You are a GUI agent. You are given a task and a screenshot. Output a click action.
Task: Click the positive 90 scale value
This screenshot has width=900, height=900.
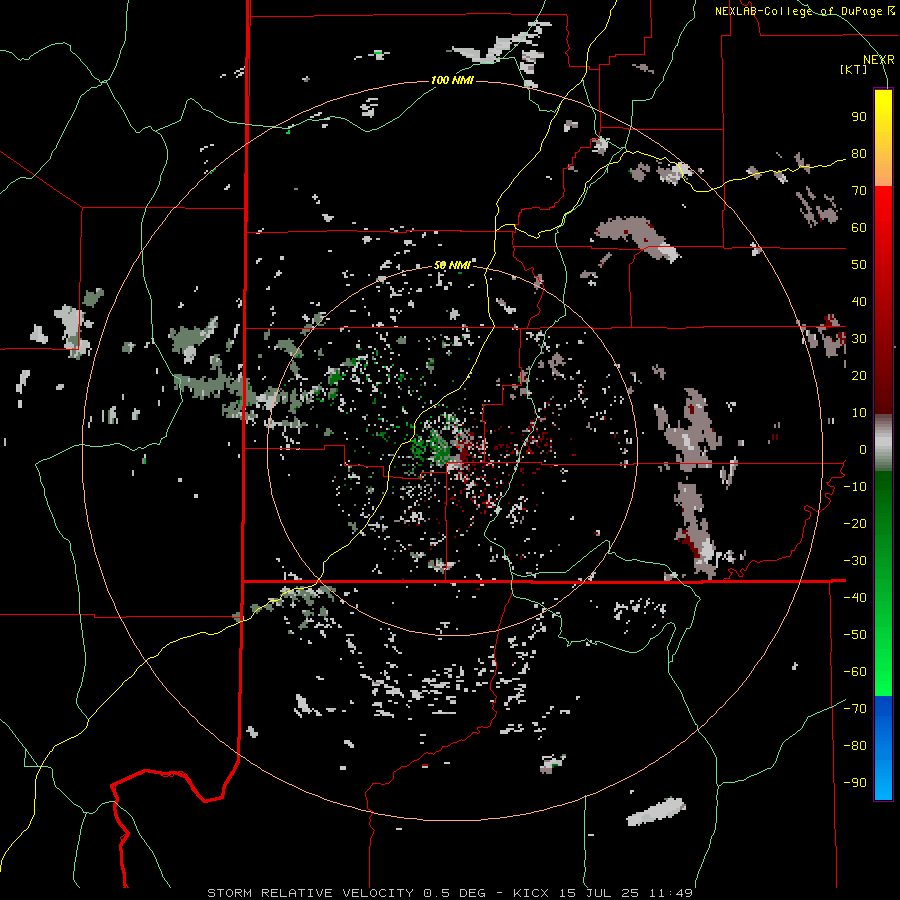[x=859, y=117]
